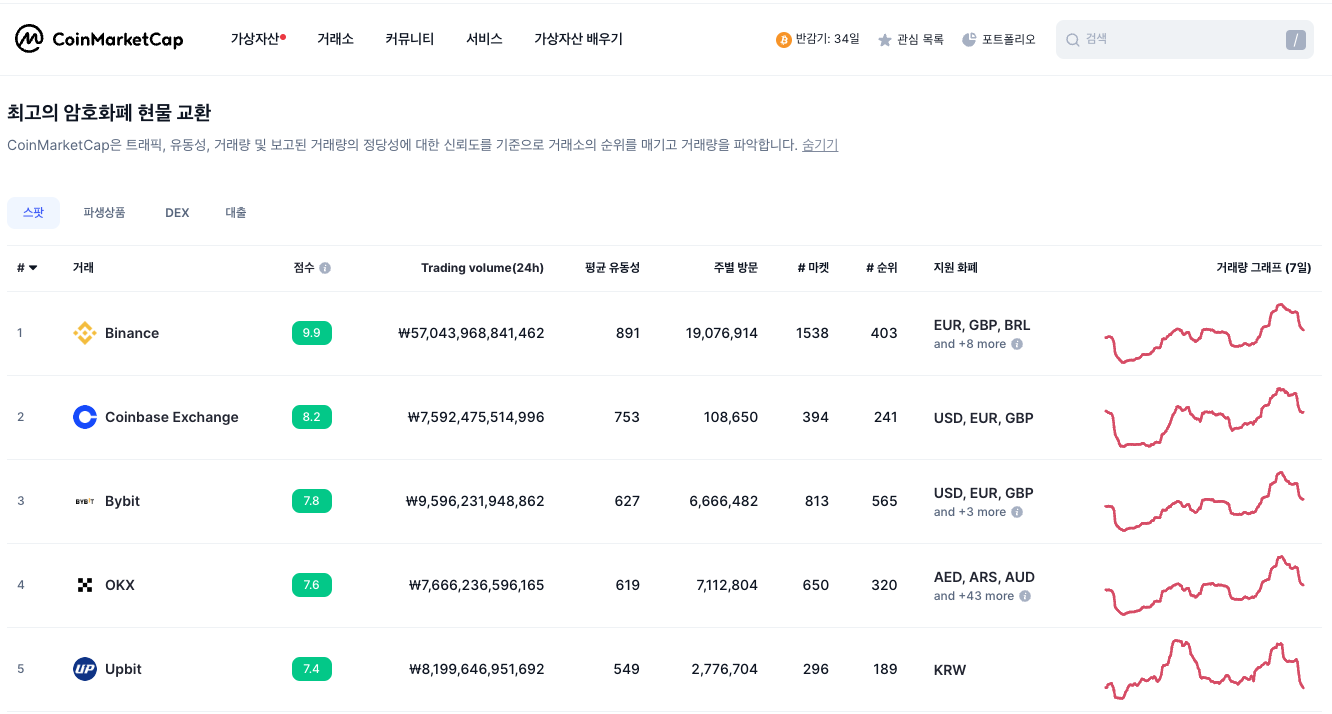The image size is (1332, 714).
Task: Click the 'and +8 more' currencies text
Action: click(x=970, y=344)
